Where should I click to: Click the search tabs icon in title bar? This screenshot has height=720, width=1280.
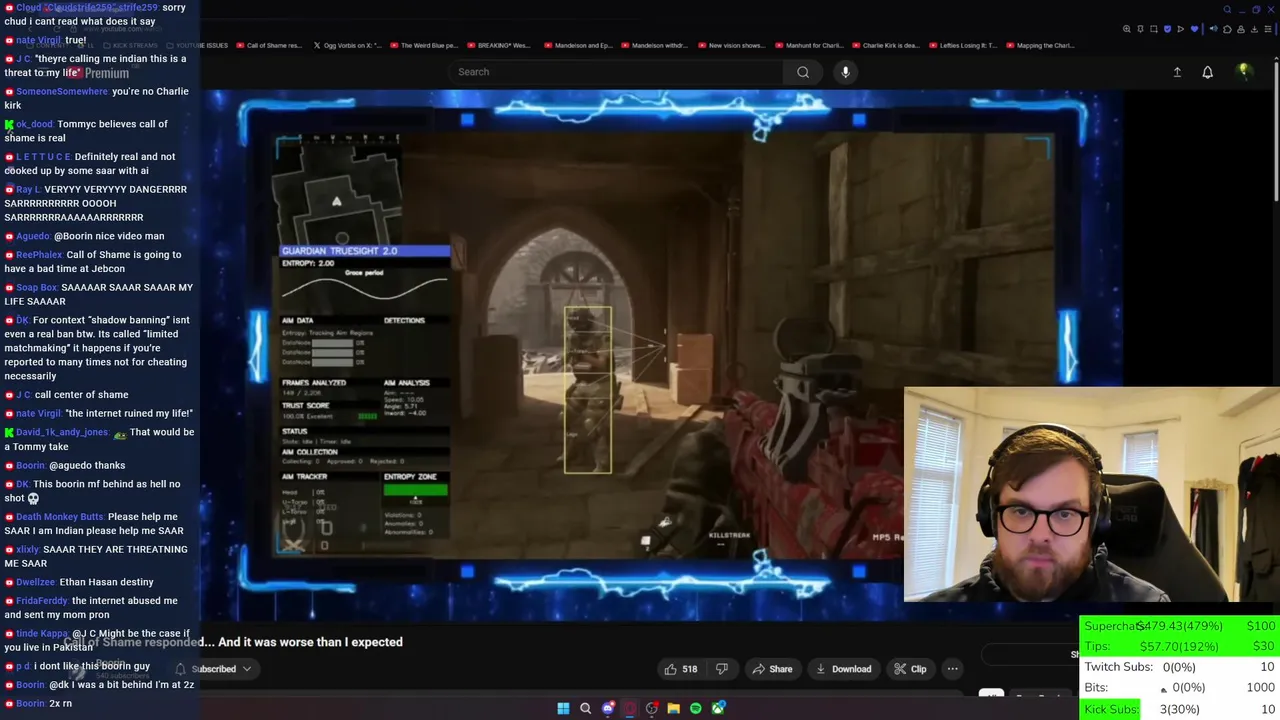pyautogui.click(x=1227, y=10)
